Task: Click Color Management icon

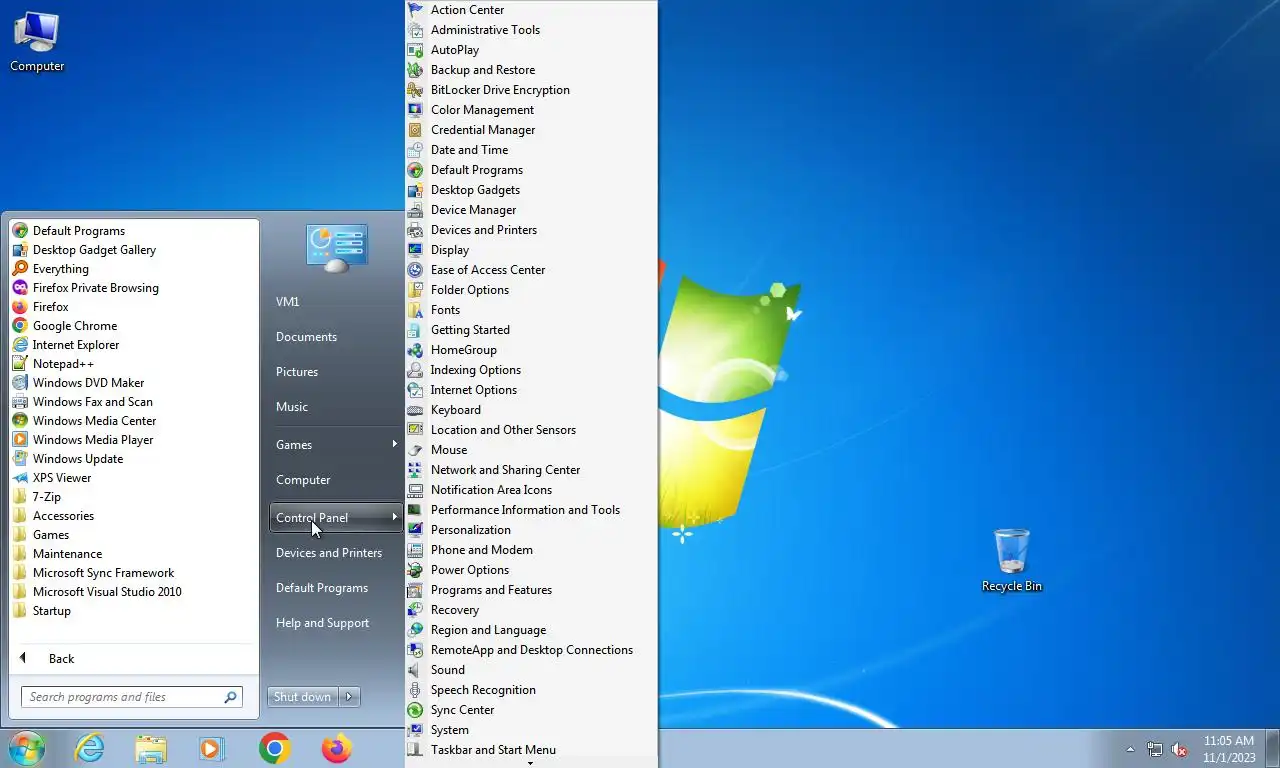Action: tap(415, 110)
